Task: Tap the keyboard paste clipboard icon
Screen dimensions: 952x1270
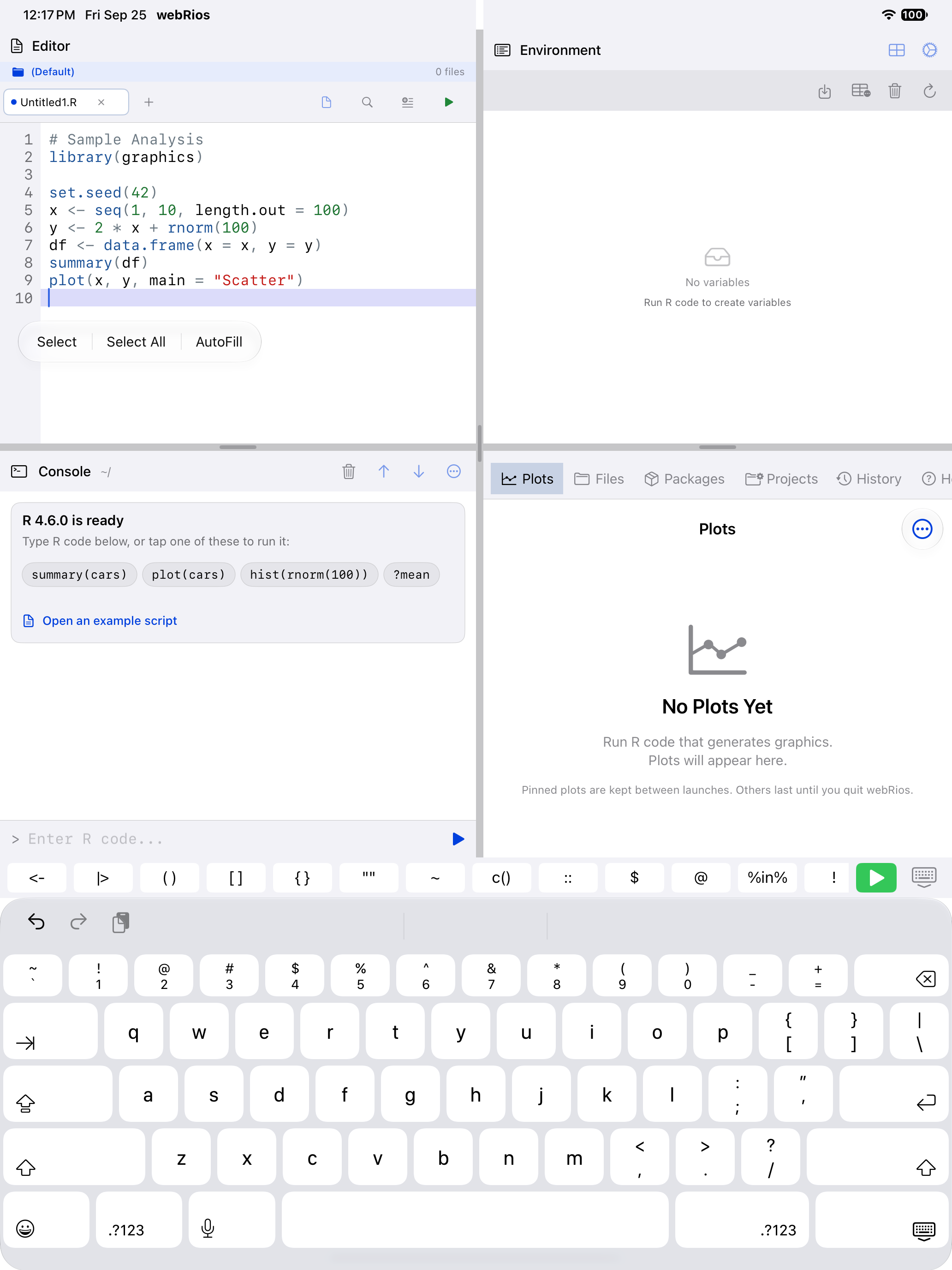Action: (120, 922)
